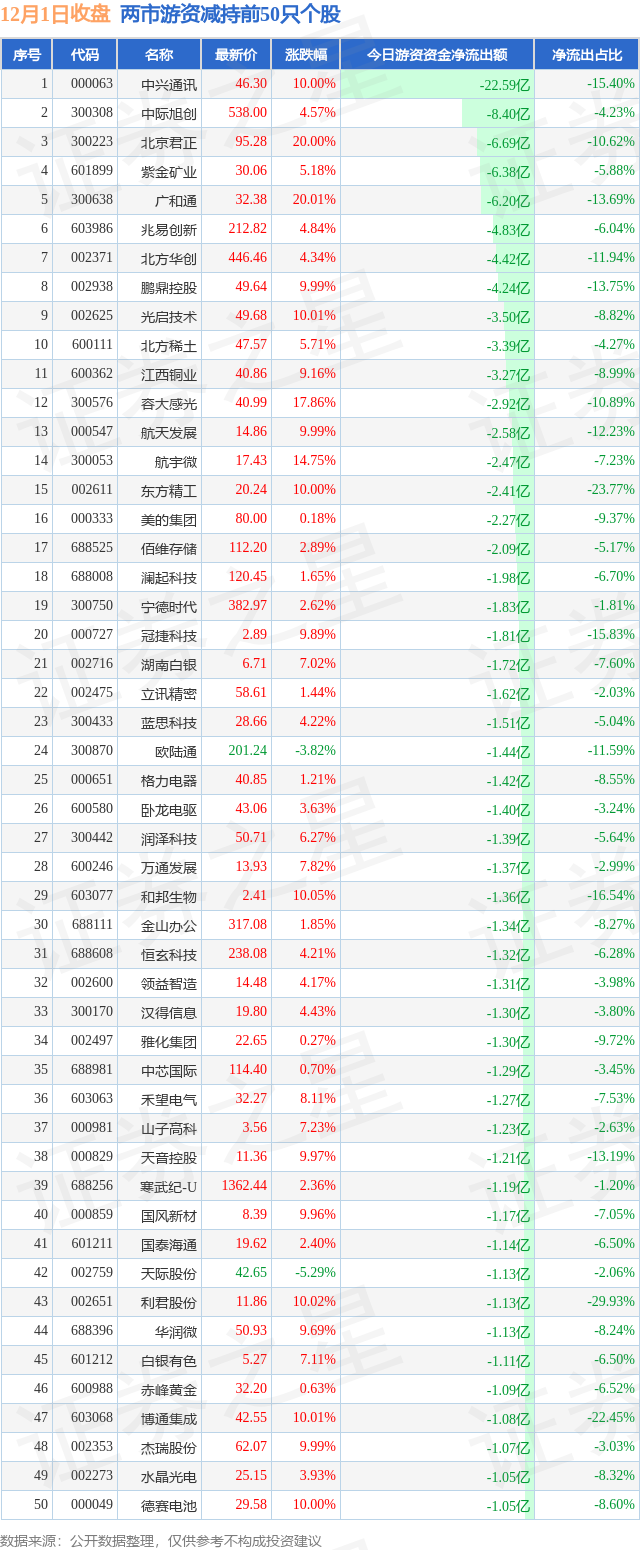Click stock code 603986
640x1550 pixels.
coord(92,229)
